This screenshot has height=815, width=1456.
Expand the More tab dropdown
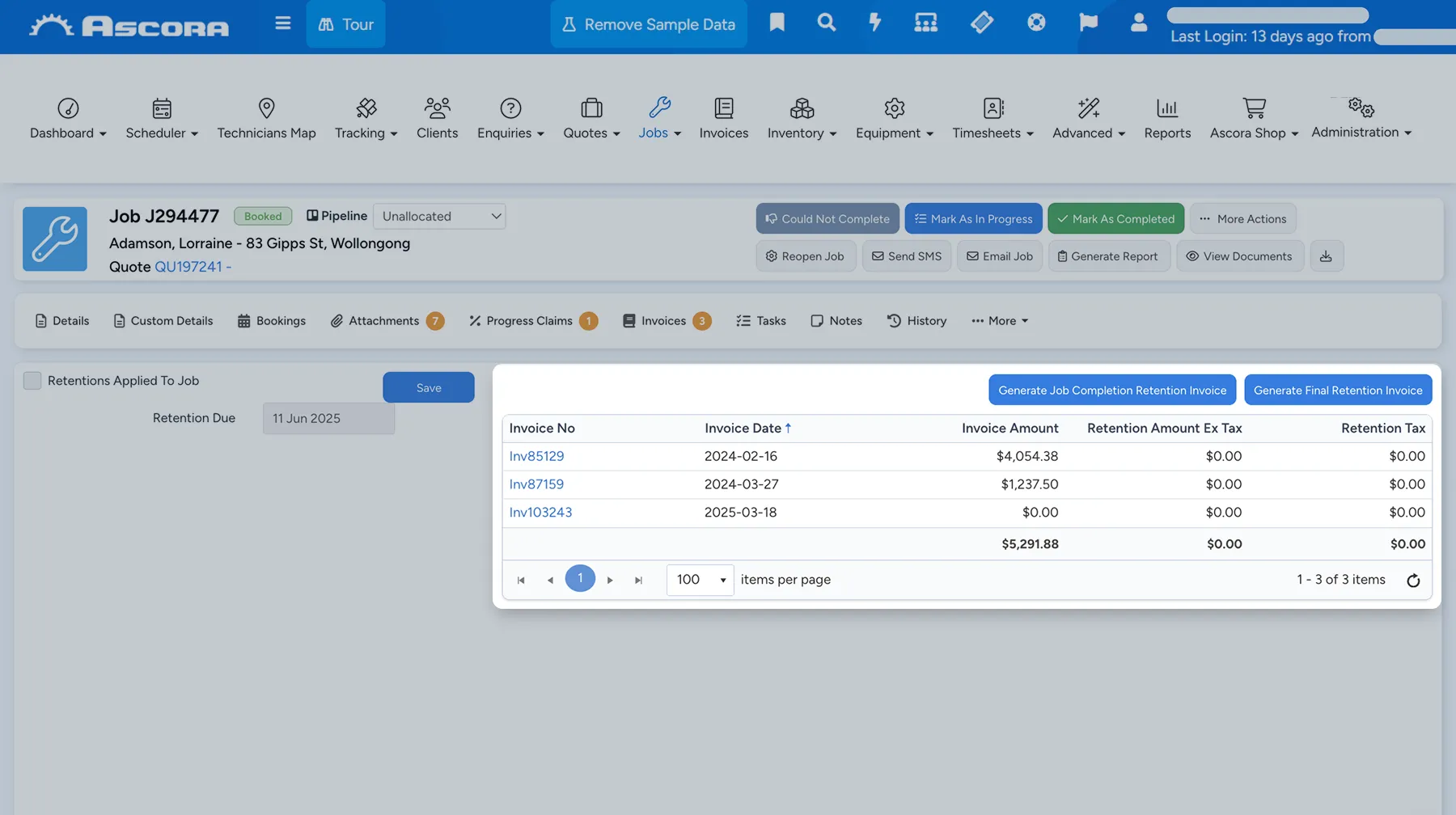tap(1000, 321)
